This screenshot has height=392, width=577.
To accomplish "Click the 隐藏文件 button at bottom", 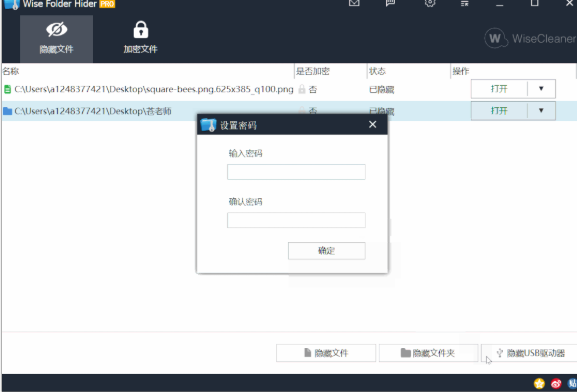I will (326, 353).
